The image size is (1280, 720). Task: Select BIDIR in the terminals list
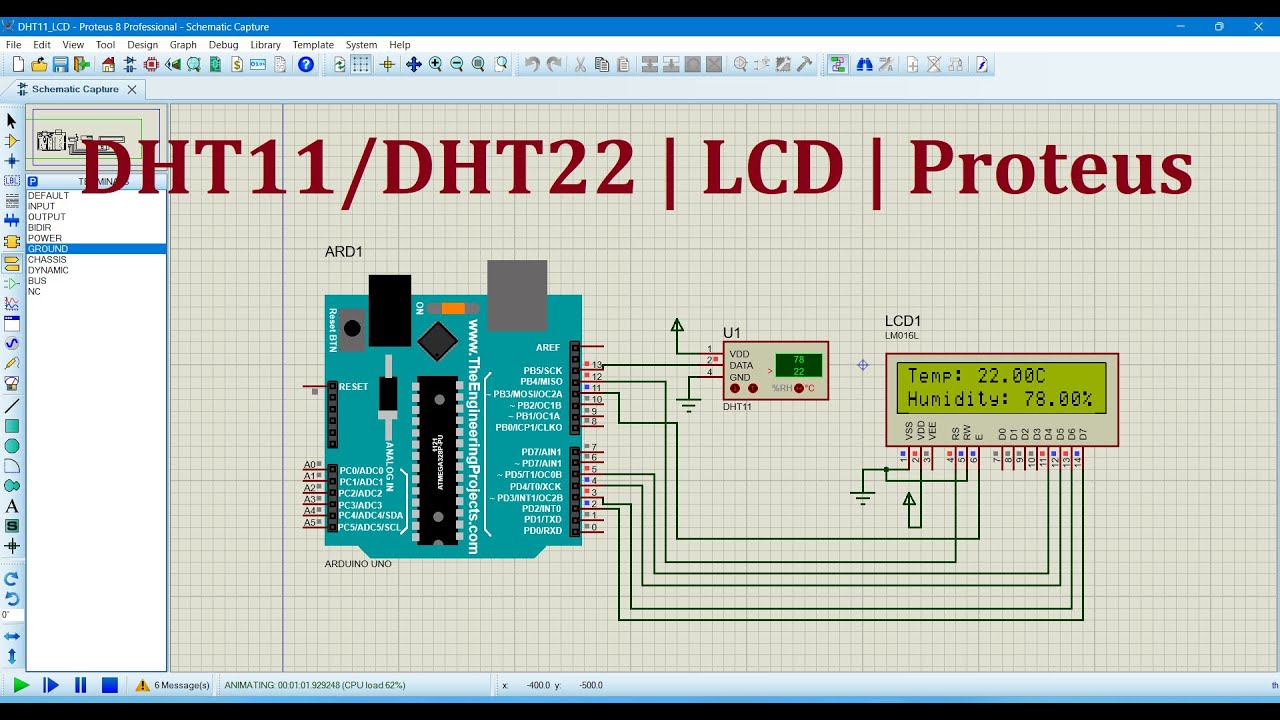click(96, 227)
